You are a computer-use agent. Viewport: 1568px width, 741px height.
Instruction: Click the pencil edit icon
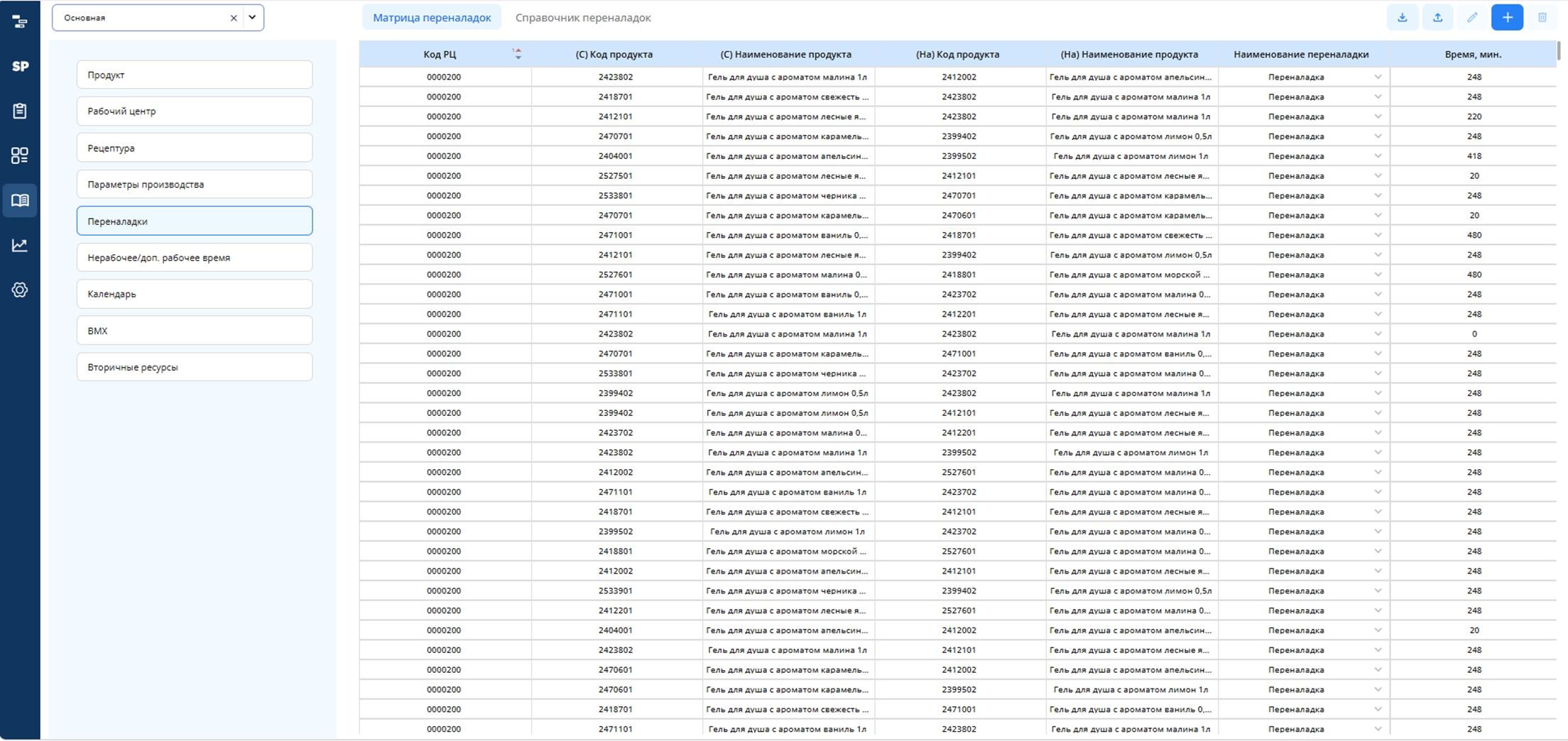[1472, 18]
